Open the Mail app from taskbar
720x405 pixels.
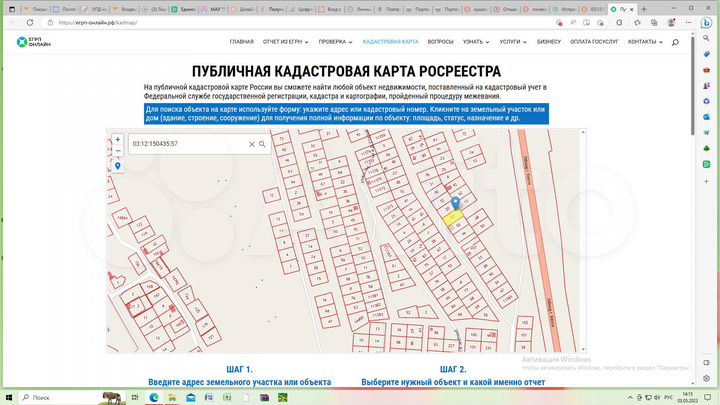[x=191, y=397]
